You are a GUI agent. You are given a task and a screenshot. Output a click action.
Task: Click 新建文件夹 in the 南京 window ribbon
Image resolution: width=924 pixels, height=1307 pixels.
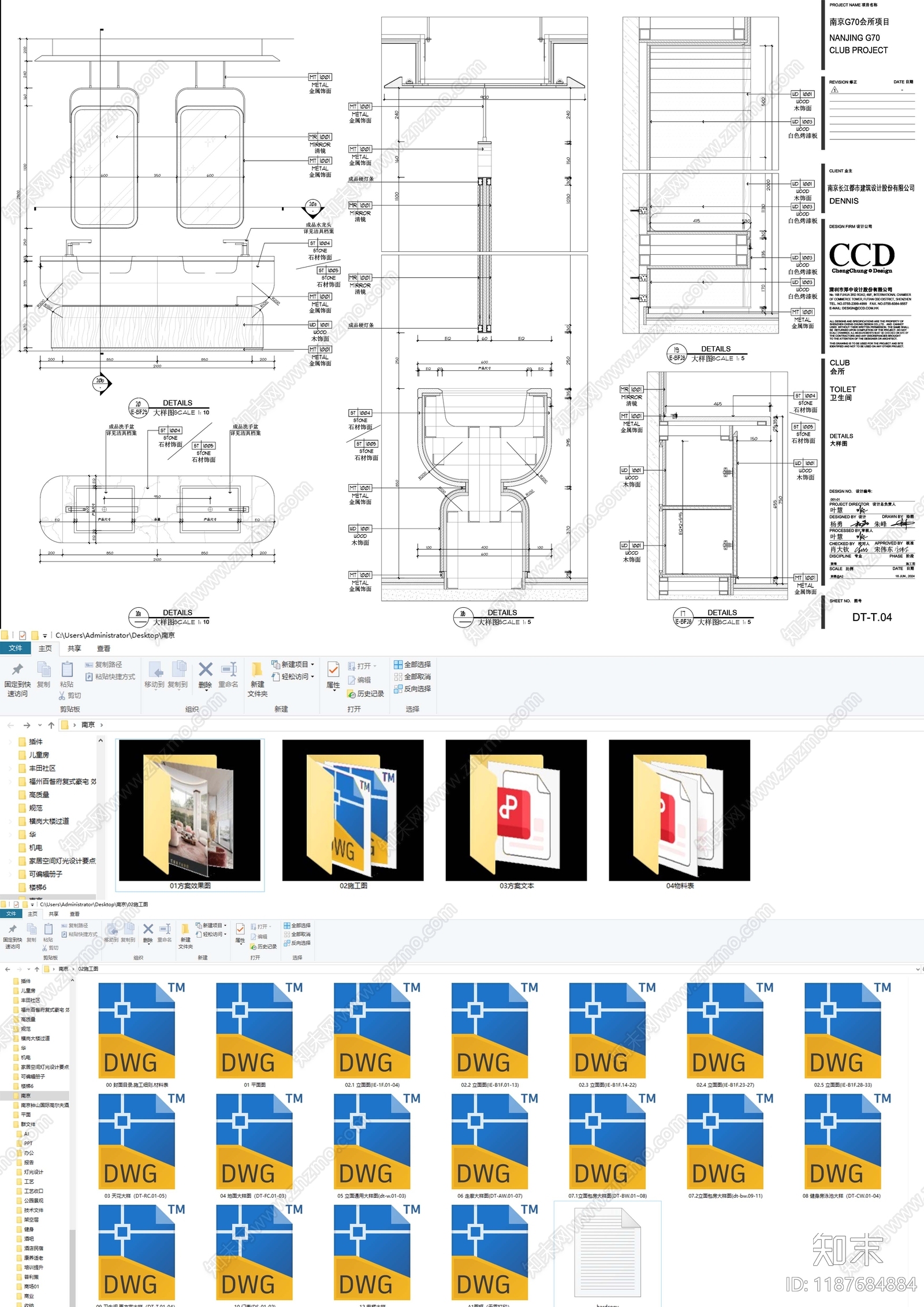tap(258, 679)
